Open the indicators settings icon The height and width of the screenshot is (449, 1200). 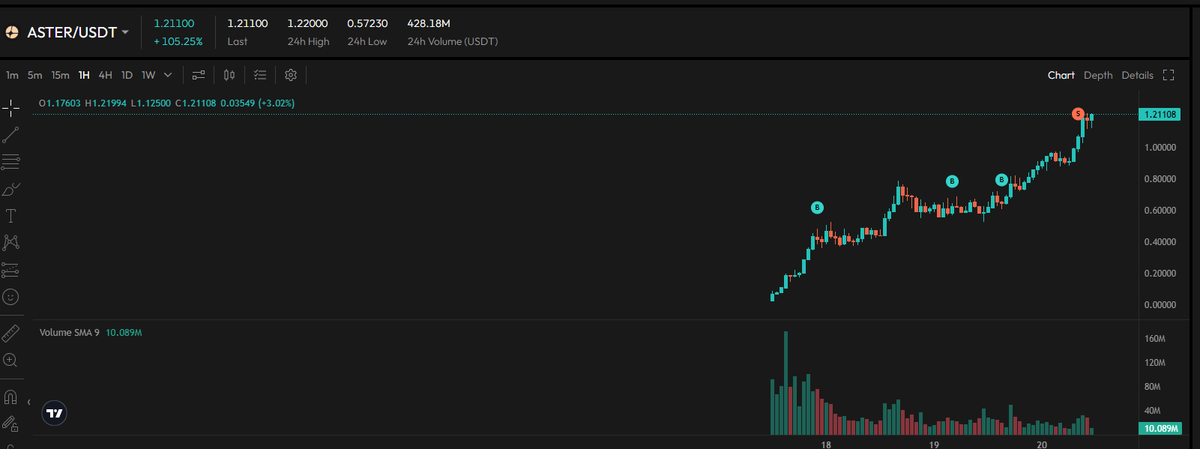click(x=198, y=74)
